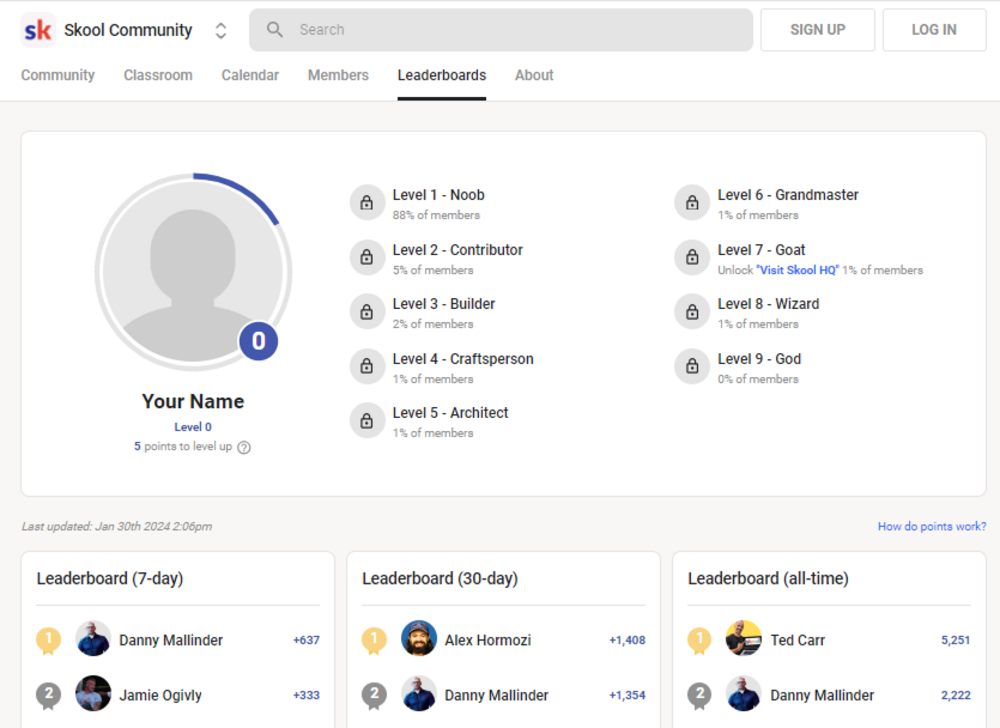Click the 'Leaderboard (all-time)' heading
The height and width of the screenshot is (728, 1000).
coord(768,578)
